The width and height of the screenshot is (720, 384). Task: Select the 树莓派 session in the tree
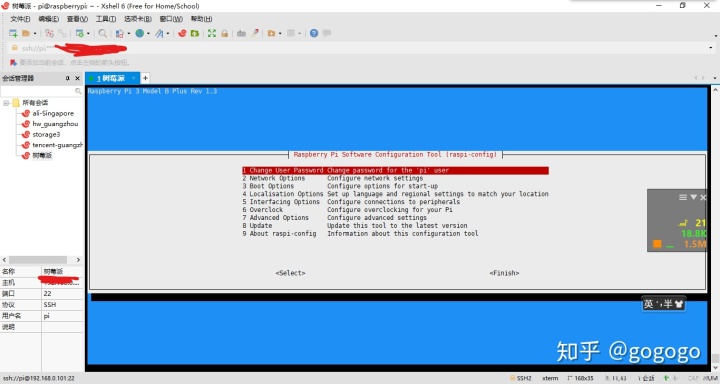[x=42, y=155]
